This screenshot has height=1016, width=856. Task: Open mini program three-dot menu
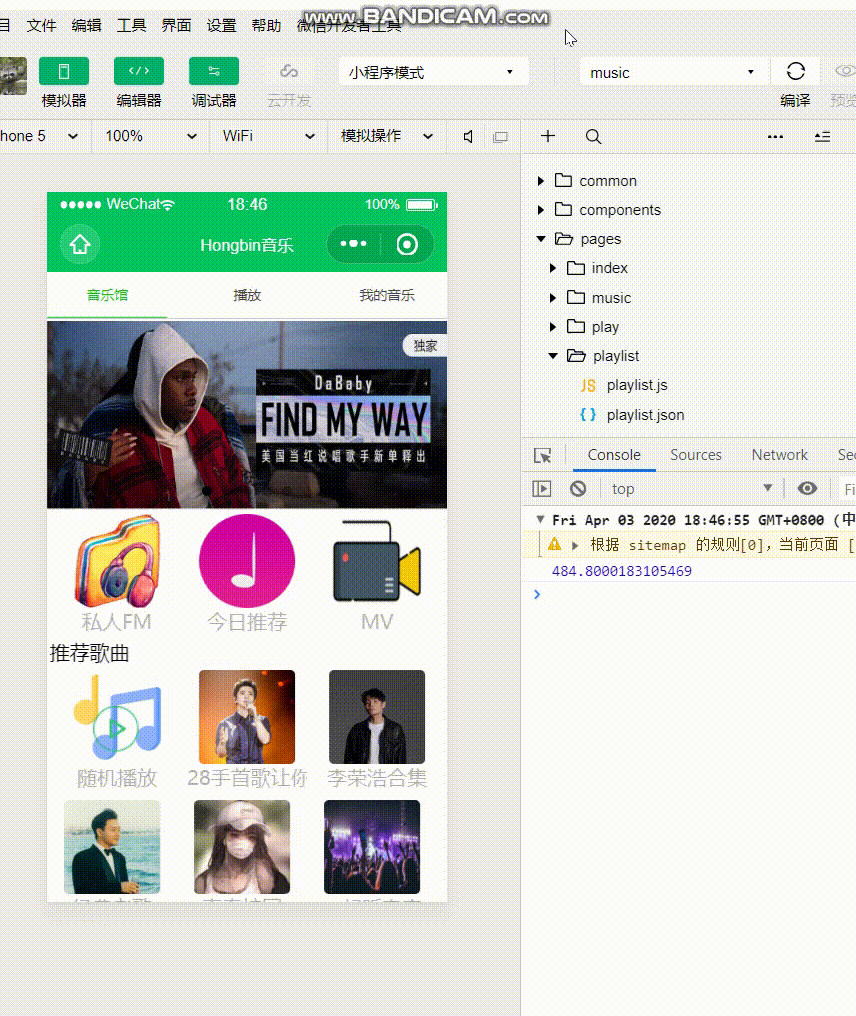point(353,244)
